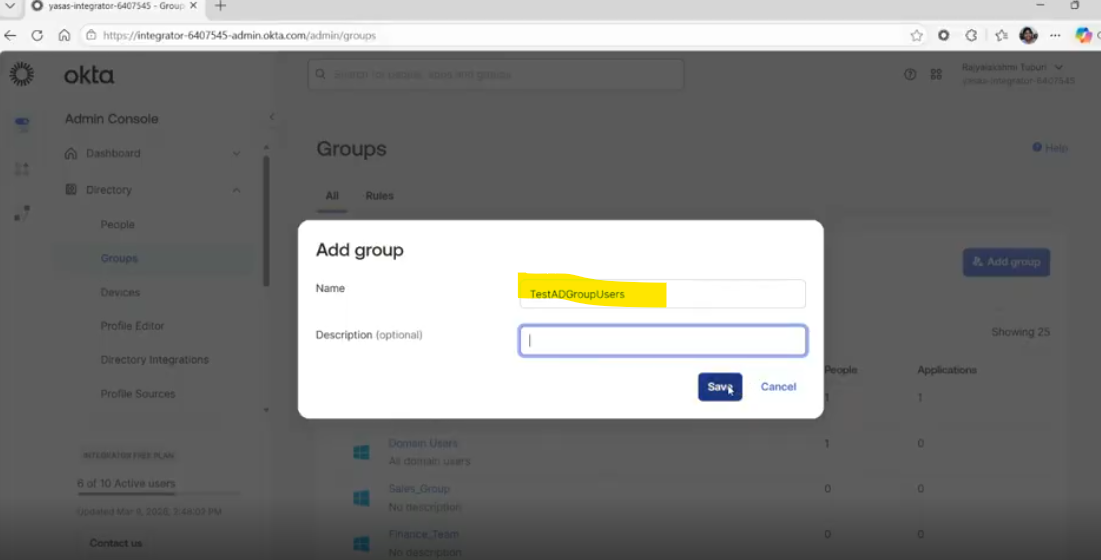Click the browser home icon
Screen dimensions: 1101x560
(x=64, y=35)
